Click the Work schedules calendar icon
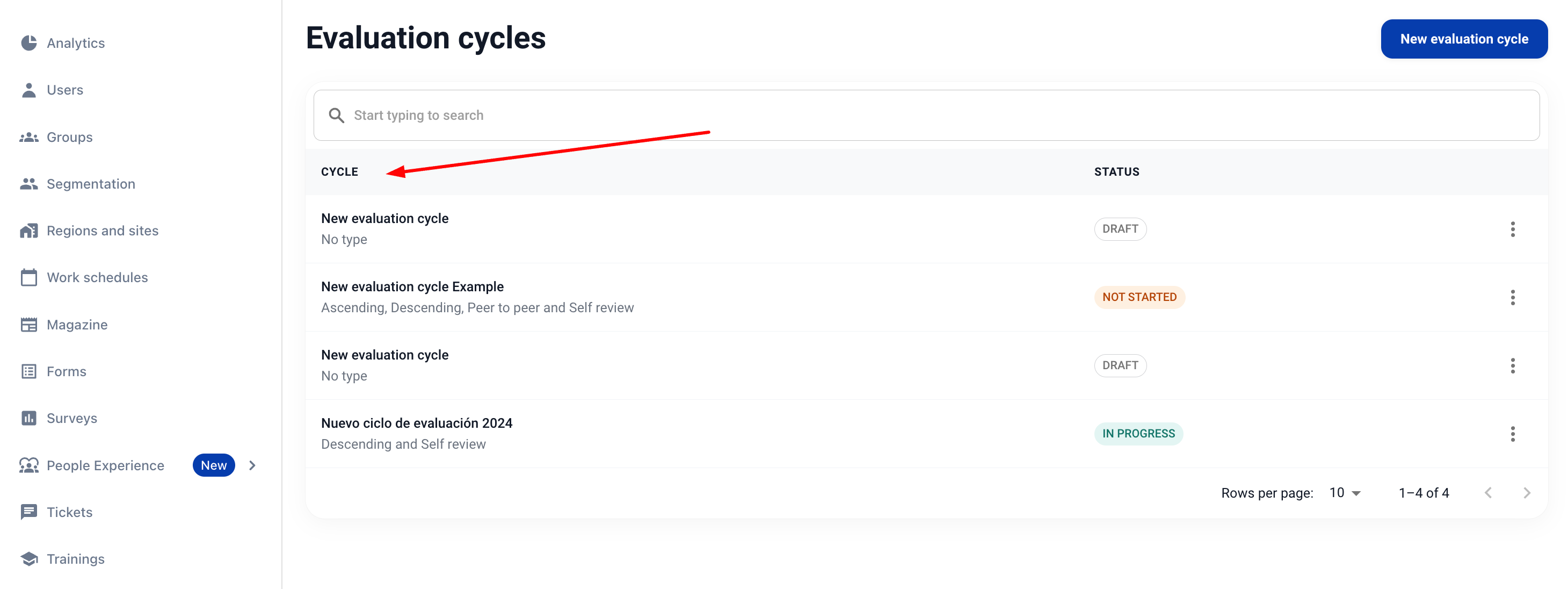 (28, 277)
